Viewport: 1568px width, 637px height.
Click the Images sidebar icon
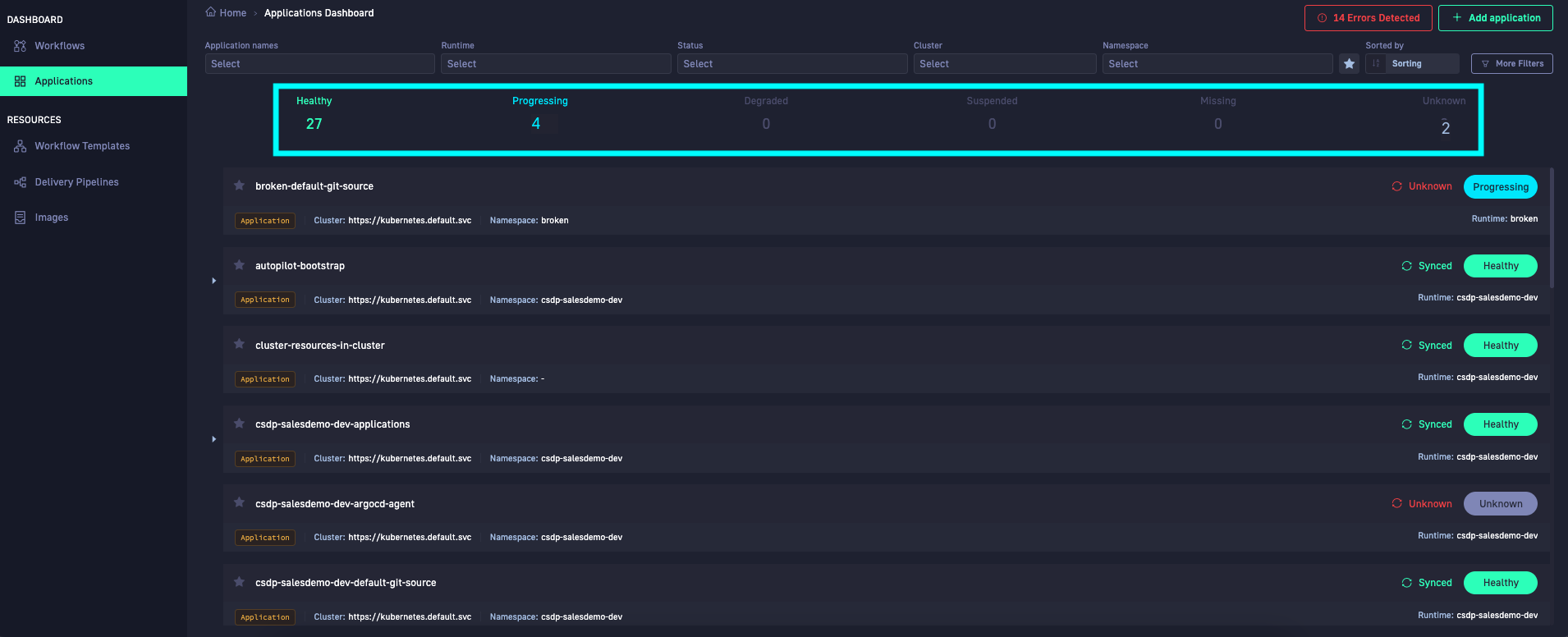[x=21, y=218]
